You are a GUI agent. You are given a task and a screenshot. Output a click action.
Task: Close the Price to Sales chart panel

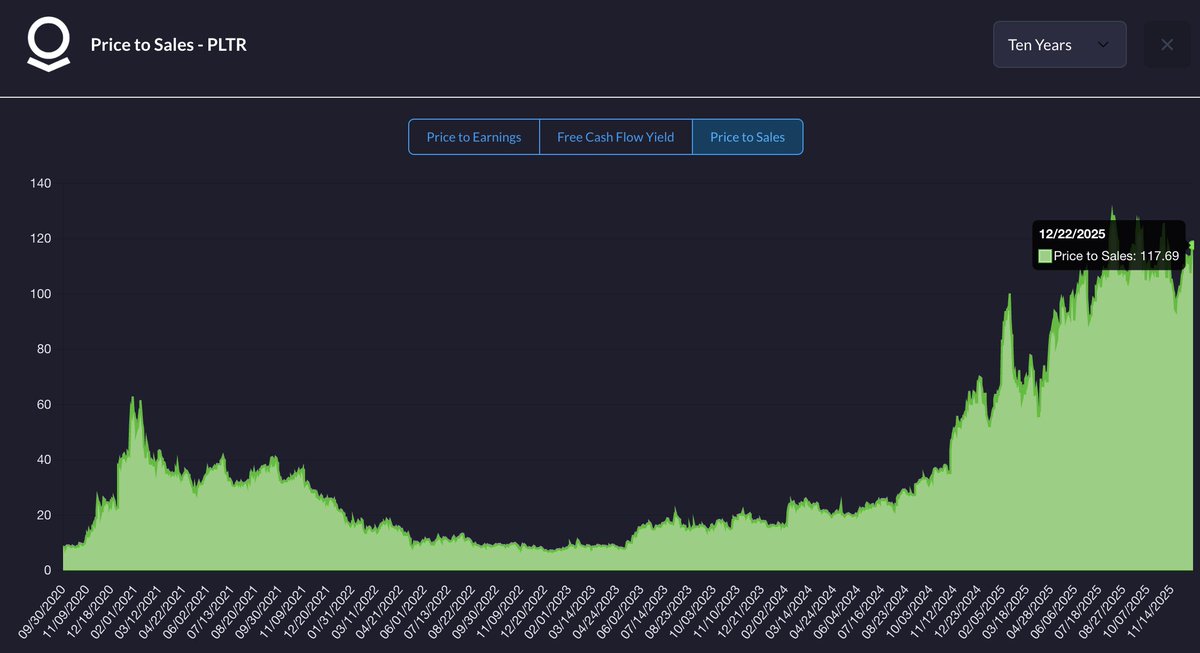[1167, 45]
